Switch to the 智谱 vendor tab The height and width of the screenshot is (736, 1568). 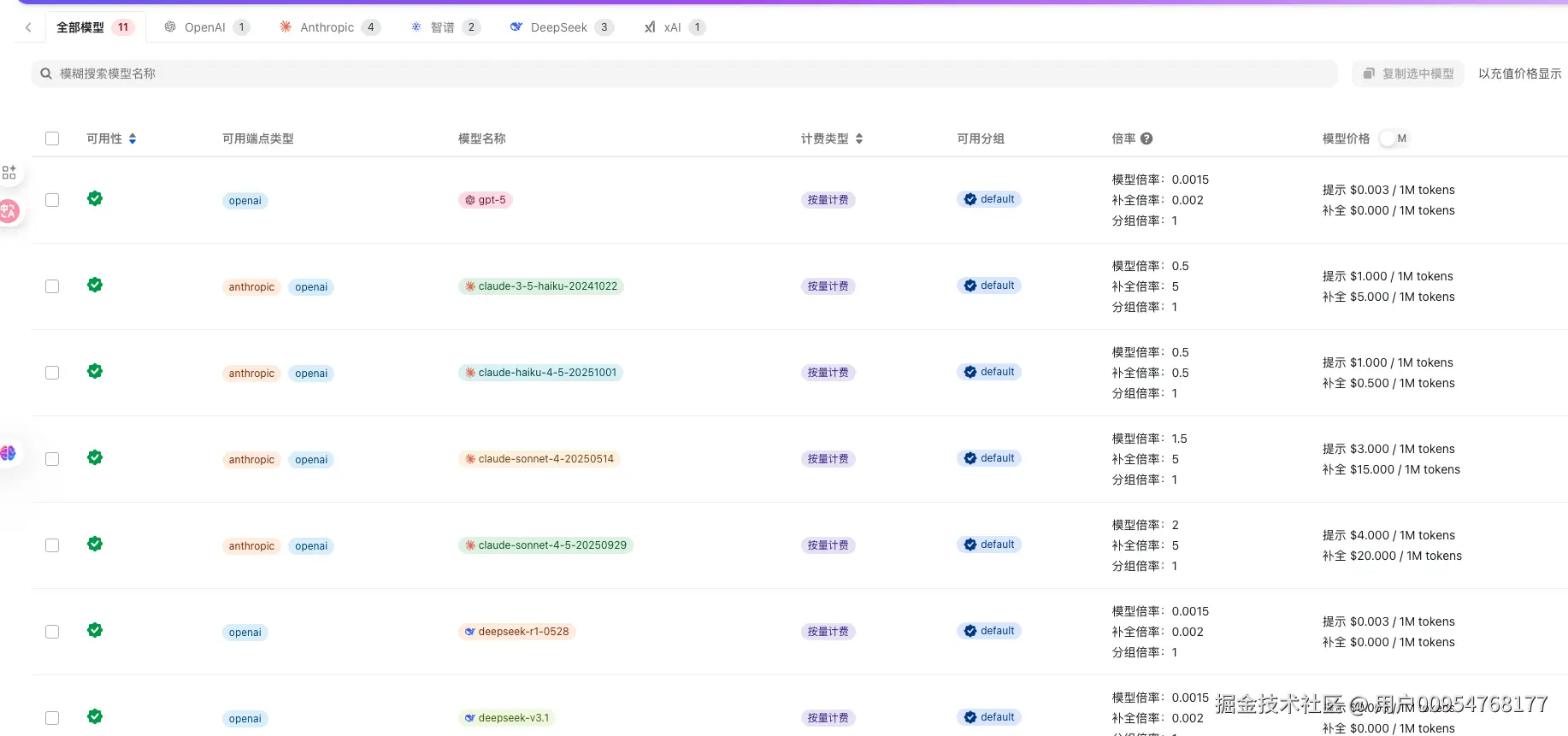tap(445, 27)
